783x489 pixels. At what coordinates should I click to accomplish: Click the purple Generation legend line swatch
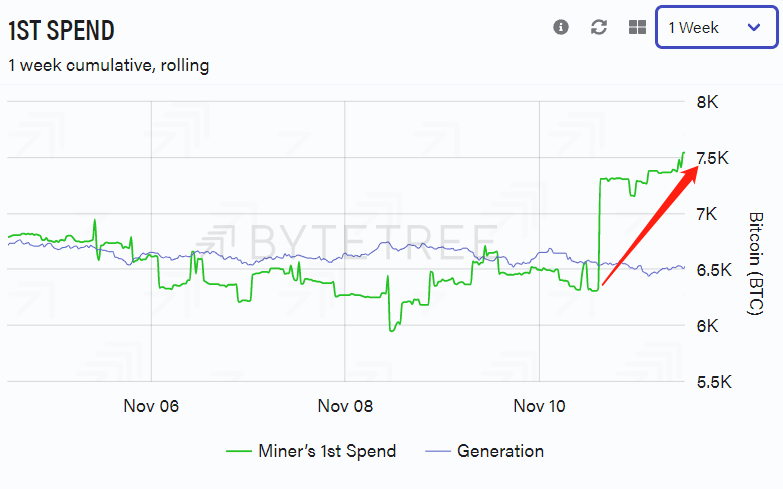(x=438, y=451)
